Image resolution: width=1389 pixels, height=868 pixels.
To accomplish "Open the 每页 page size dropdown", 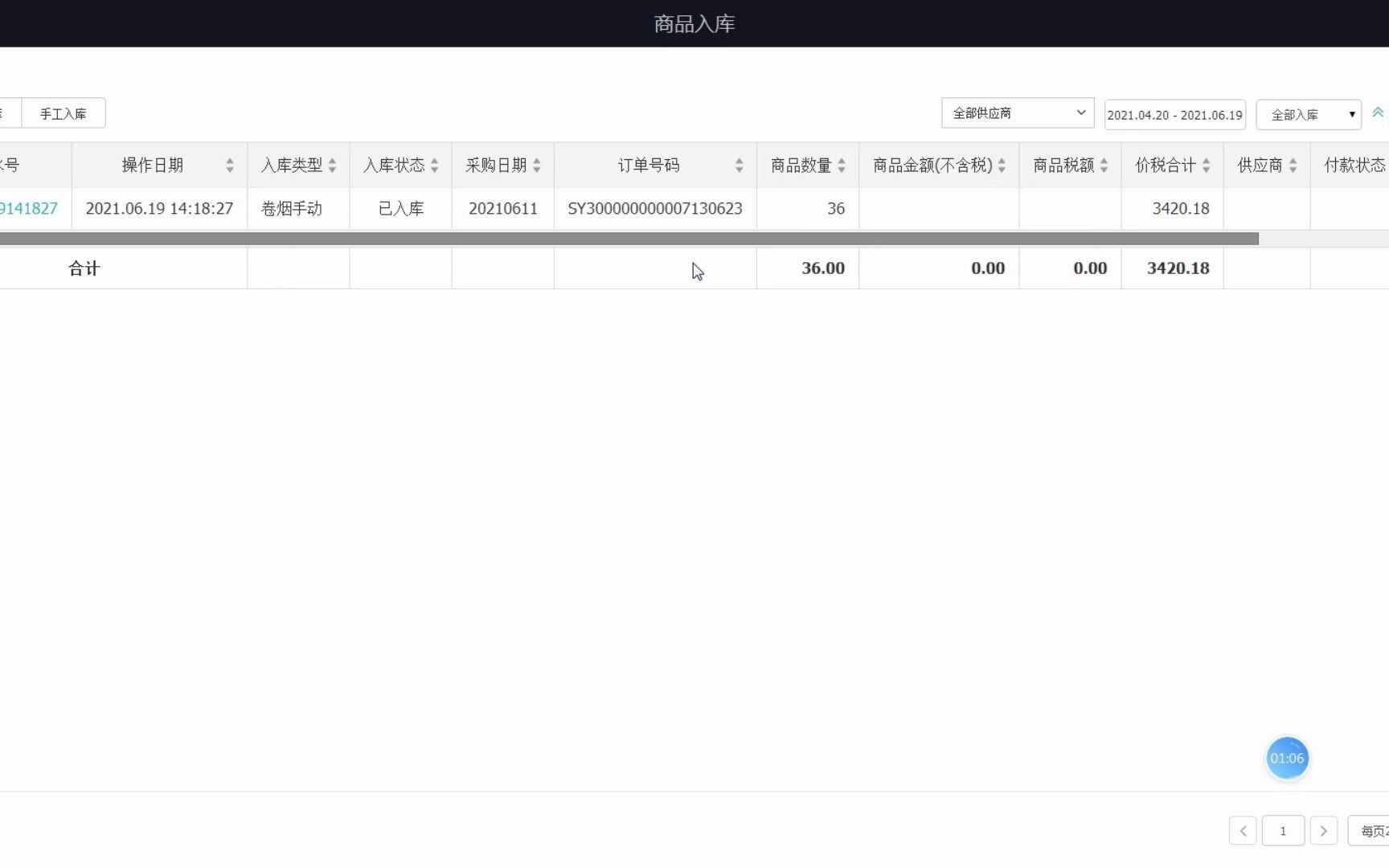I will click(1368, 830).
